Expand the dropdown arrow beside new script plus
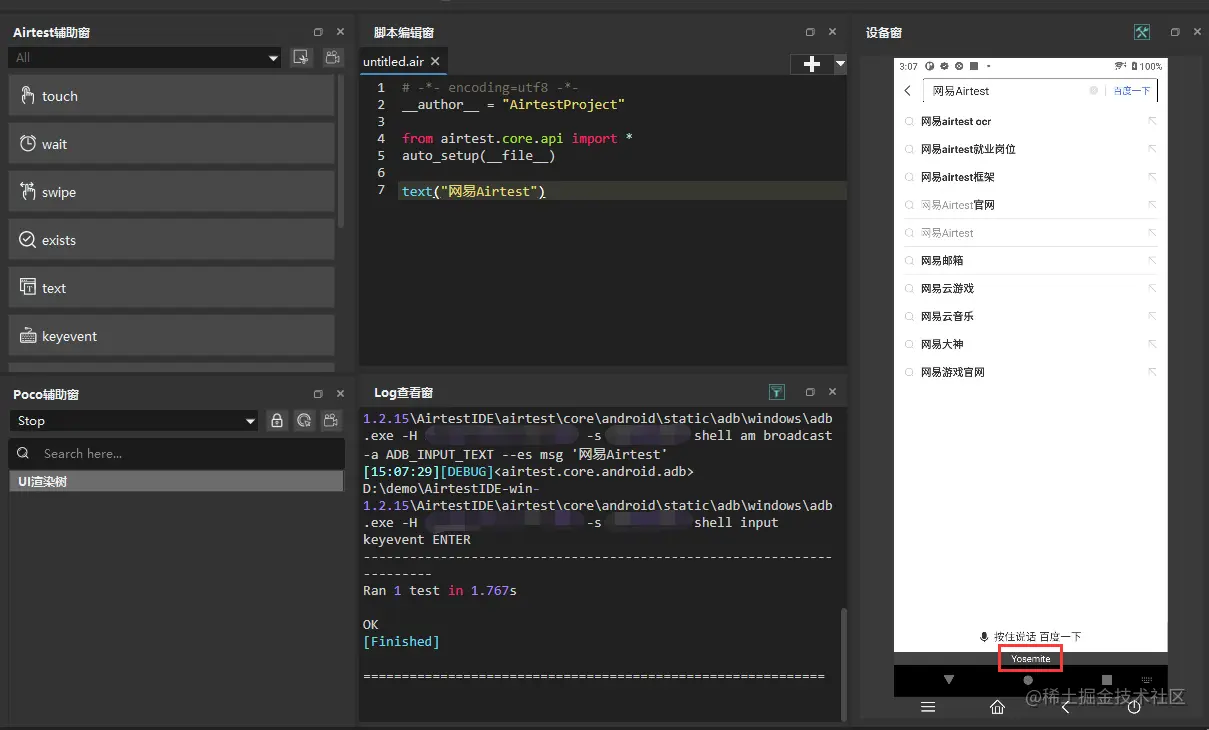The image size is (1209, 730). click(x=840, y=63)
